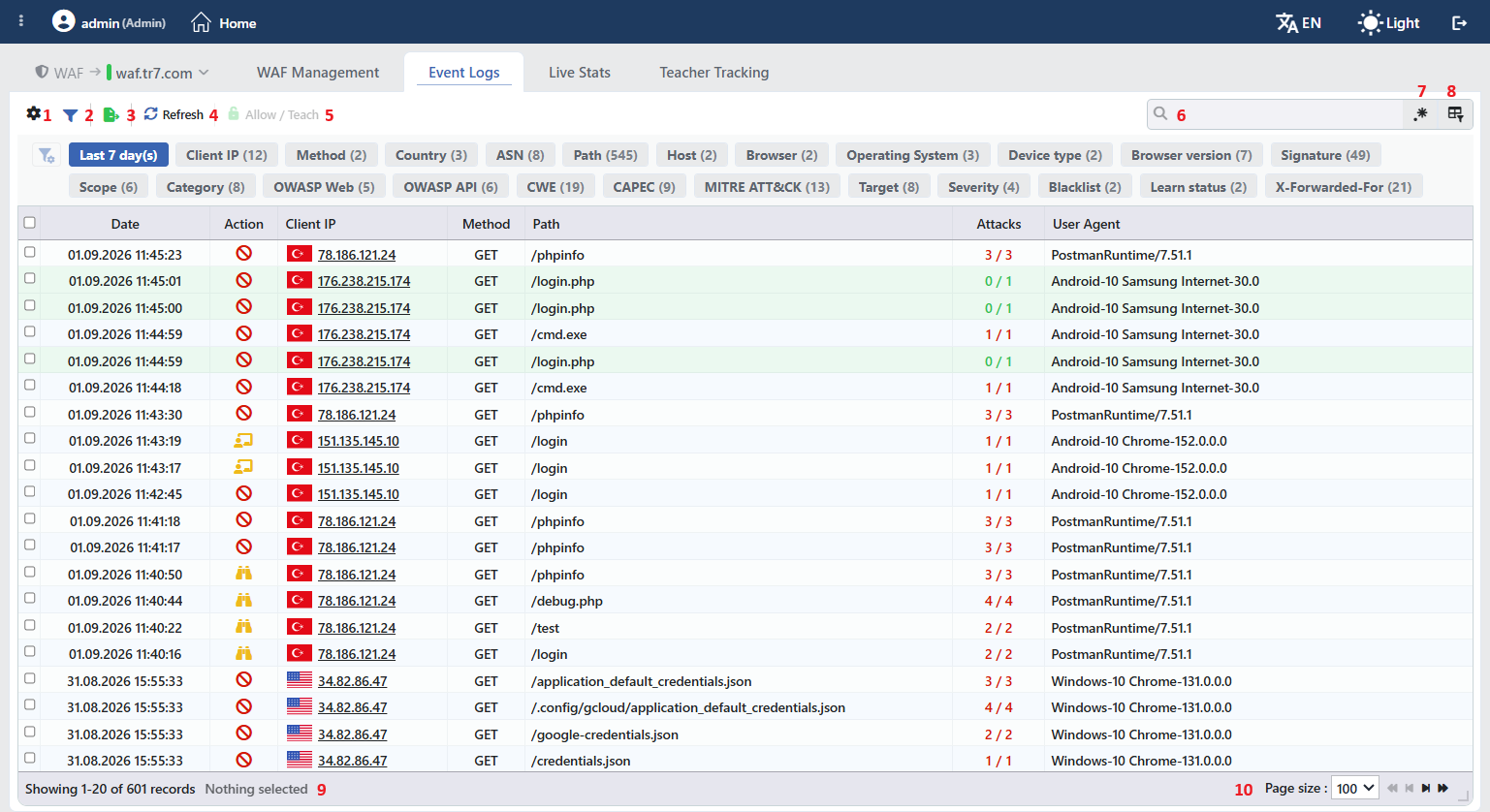Go to Home in top bar

[224, 23]
